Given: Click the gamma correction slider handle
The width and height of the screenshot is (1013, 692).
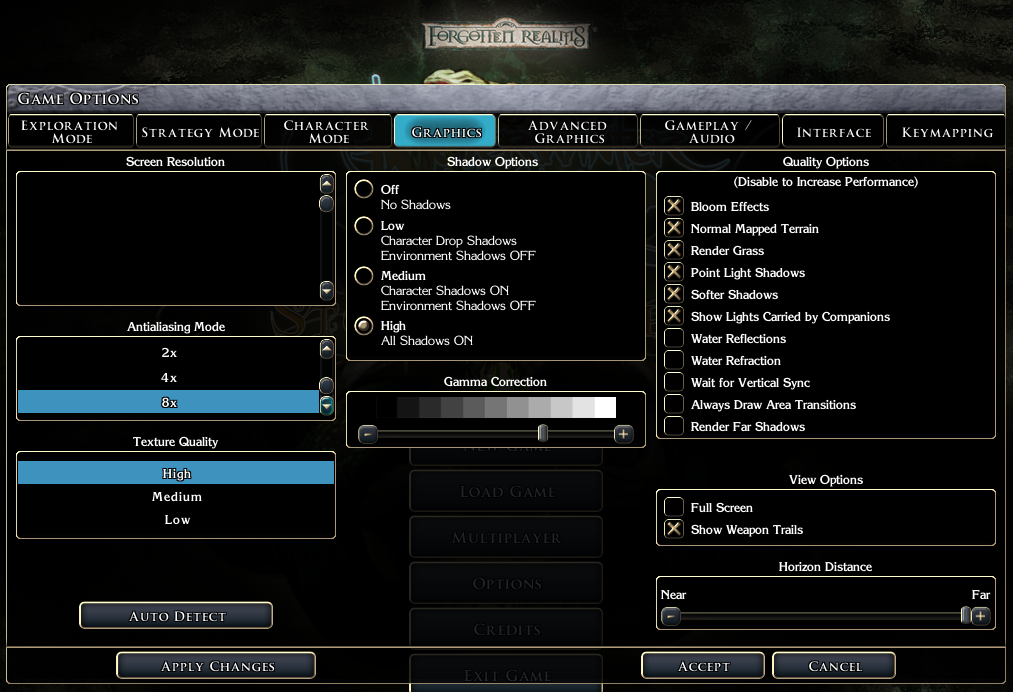Looking at the screenshot, I should (x=543, y=433).
